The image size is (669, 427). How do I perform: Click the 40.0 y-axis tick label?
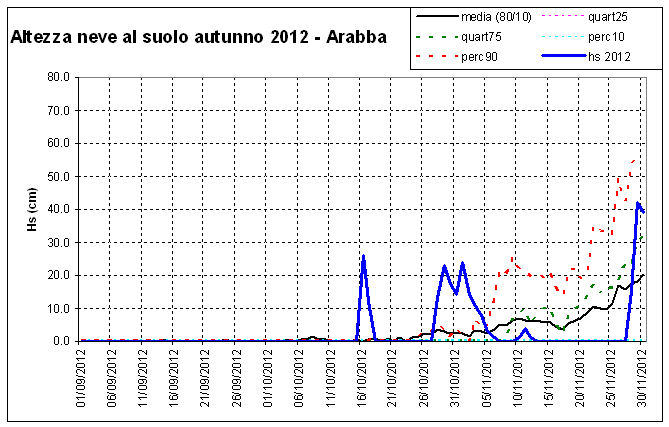coord(59,209)
